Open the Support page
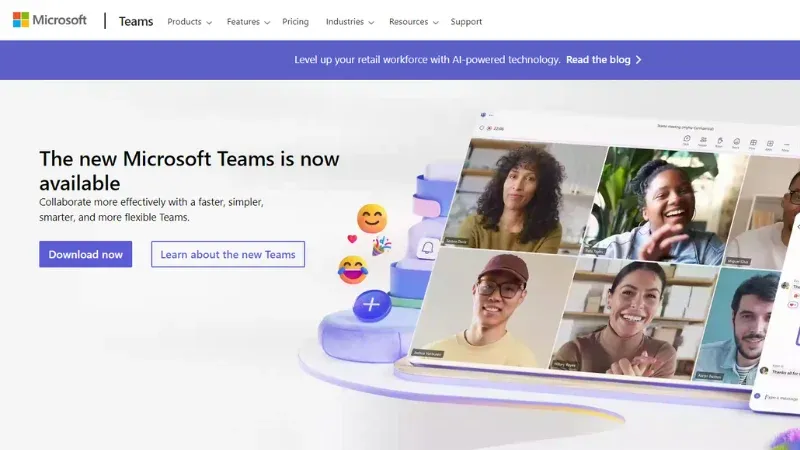 466,22
